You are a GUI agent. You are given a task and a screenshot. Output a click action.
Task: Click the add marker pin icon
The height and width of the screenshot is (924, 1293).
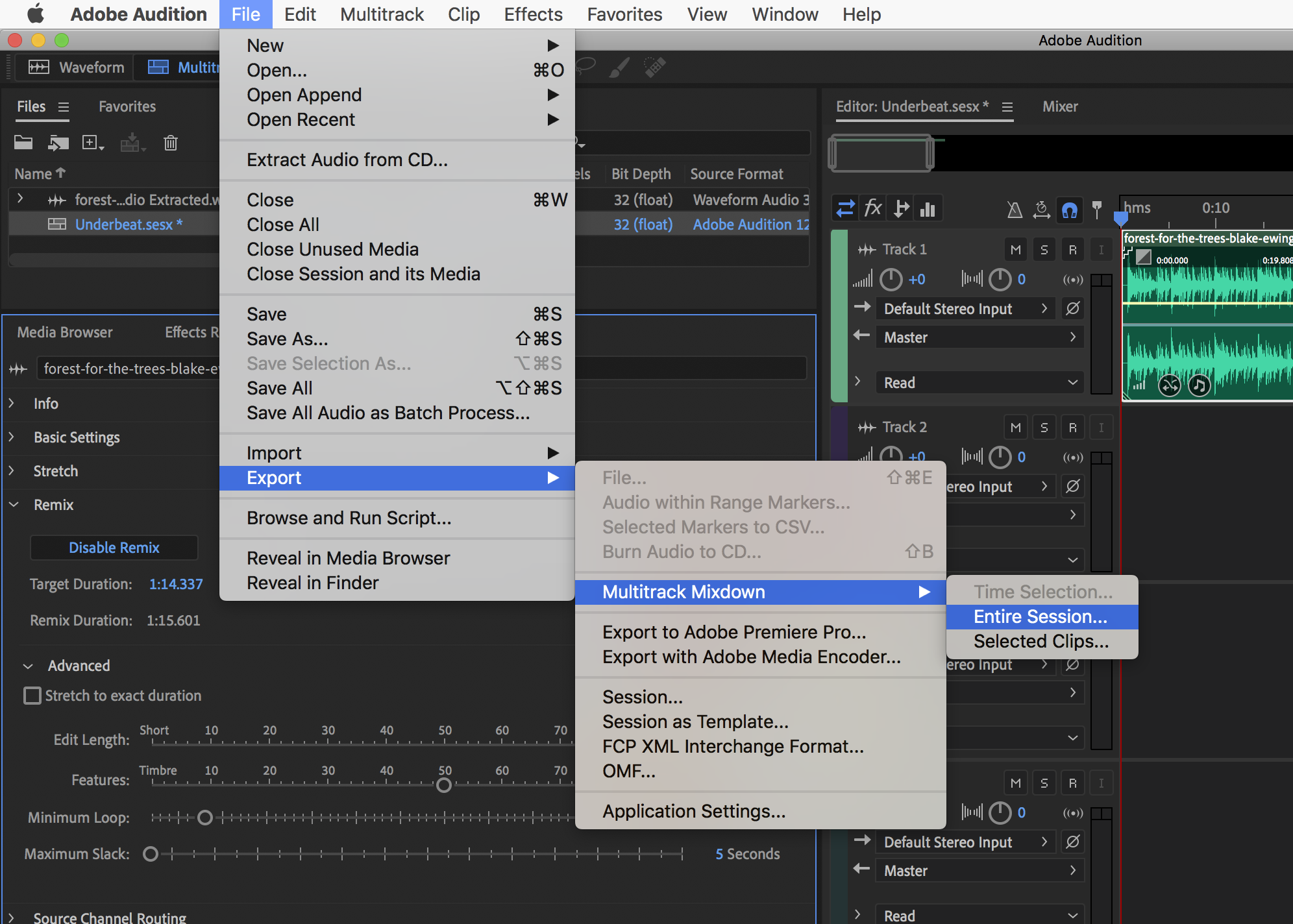pyautogui.click(x=1097, y=210)
